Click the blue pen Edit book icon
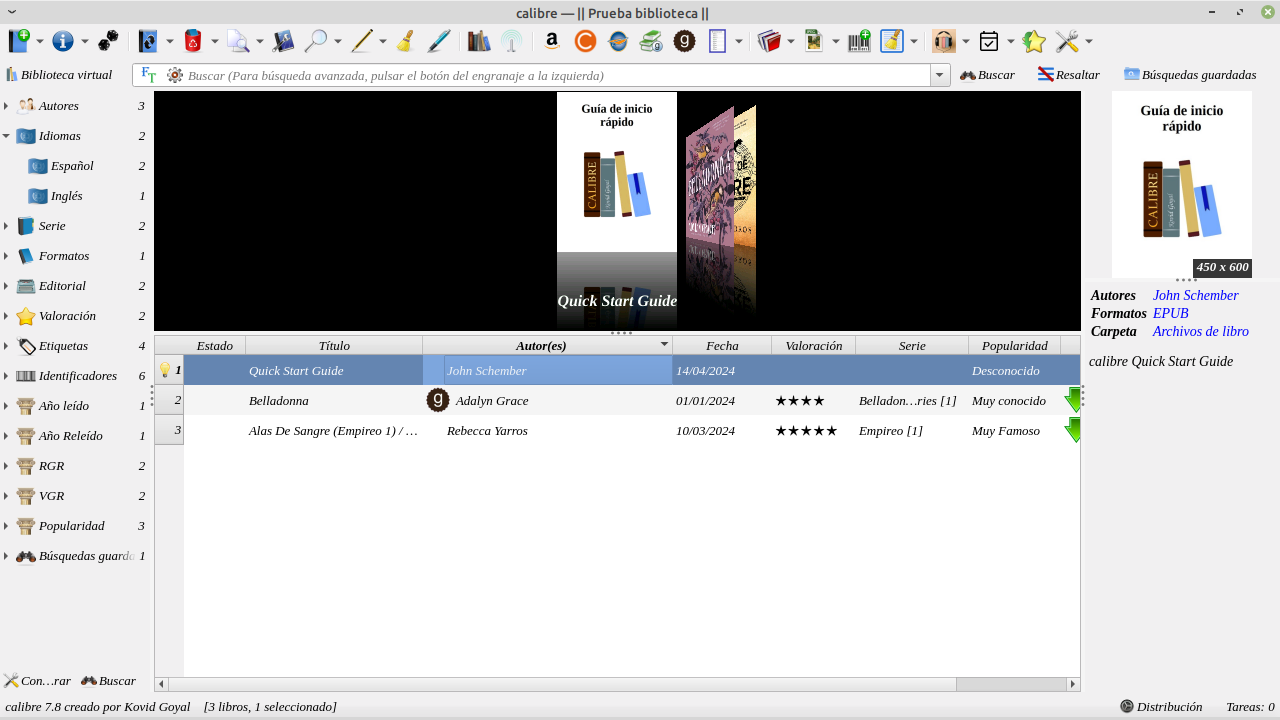 pos(438,41)
